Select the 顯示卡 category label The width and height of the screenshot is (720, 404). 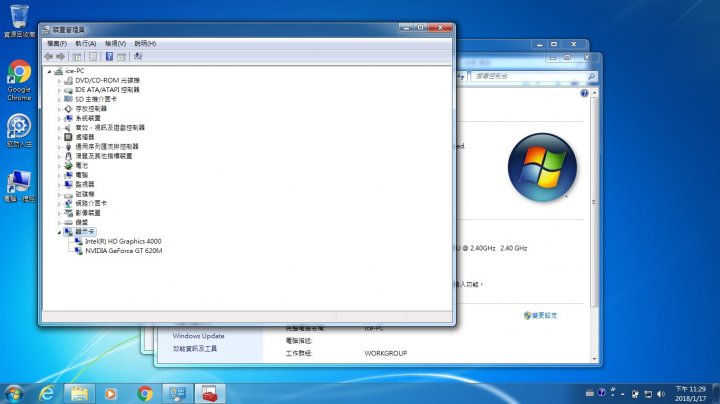[x=85, y=232]
